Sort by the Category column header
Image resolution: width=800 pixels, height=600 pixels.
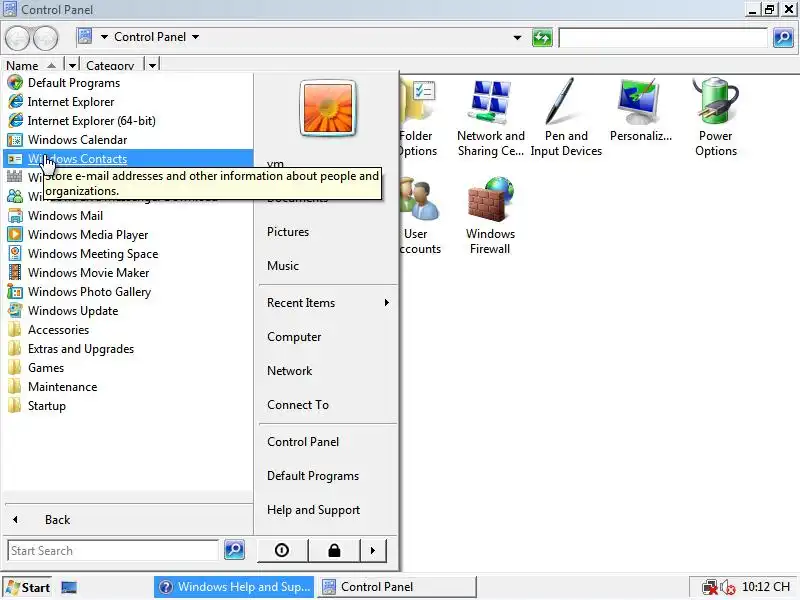tap(111, 65)
